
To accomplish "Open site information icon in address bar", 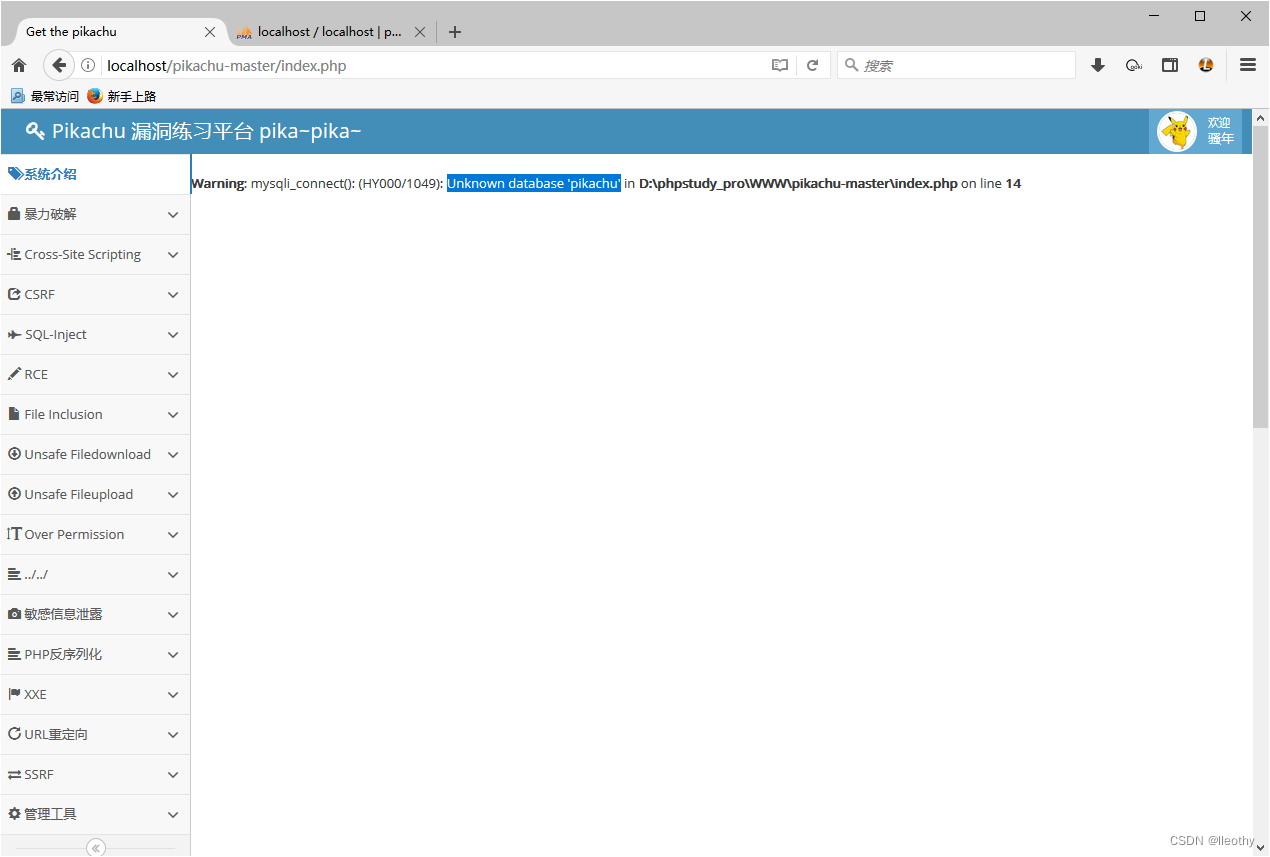I will [88, 66].
